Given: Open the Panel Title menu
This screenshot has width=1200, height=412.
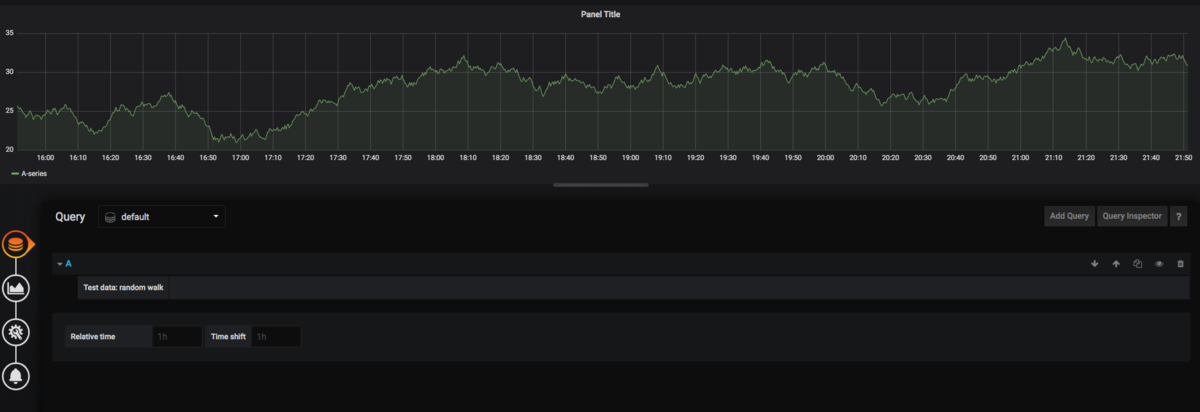Looking at the screenshot, I should tap(600, 14).
